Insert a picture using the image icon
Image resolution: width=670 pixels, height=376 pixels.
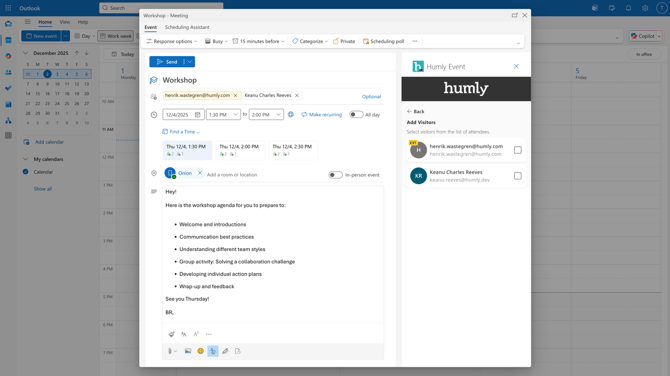(x=188, y=351)
